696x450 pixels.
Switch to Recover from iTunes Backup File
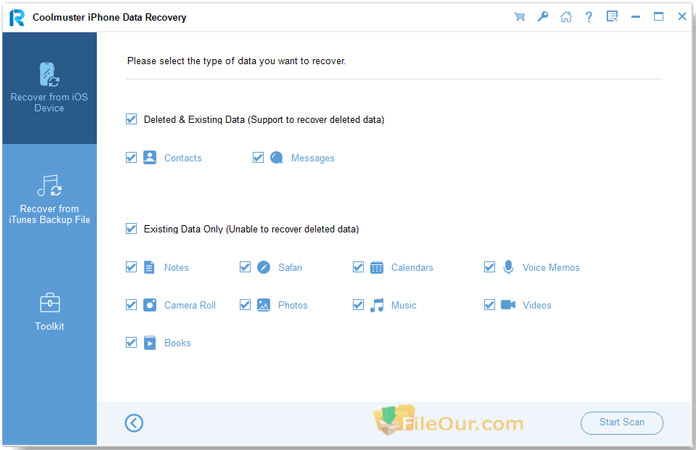49,200
